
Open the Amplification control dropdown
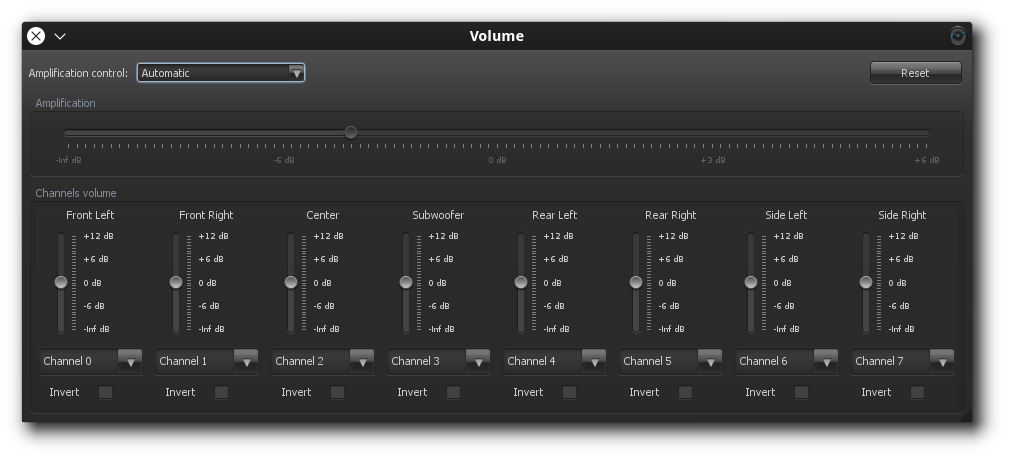click(221, 73)
